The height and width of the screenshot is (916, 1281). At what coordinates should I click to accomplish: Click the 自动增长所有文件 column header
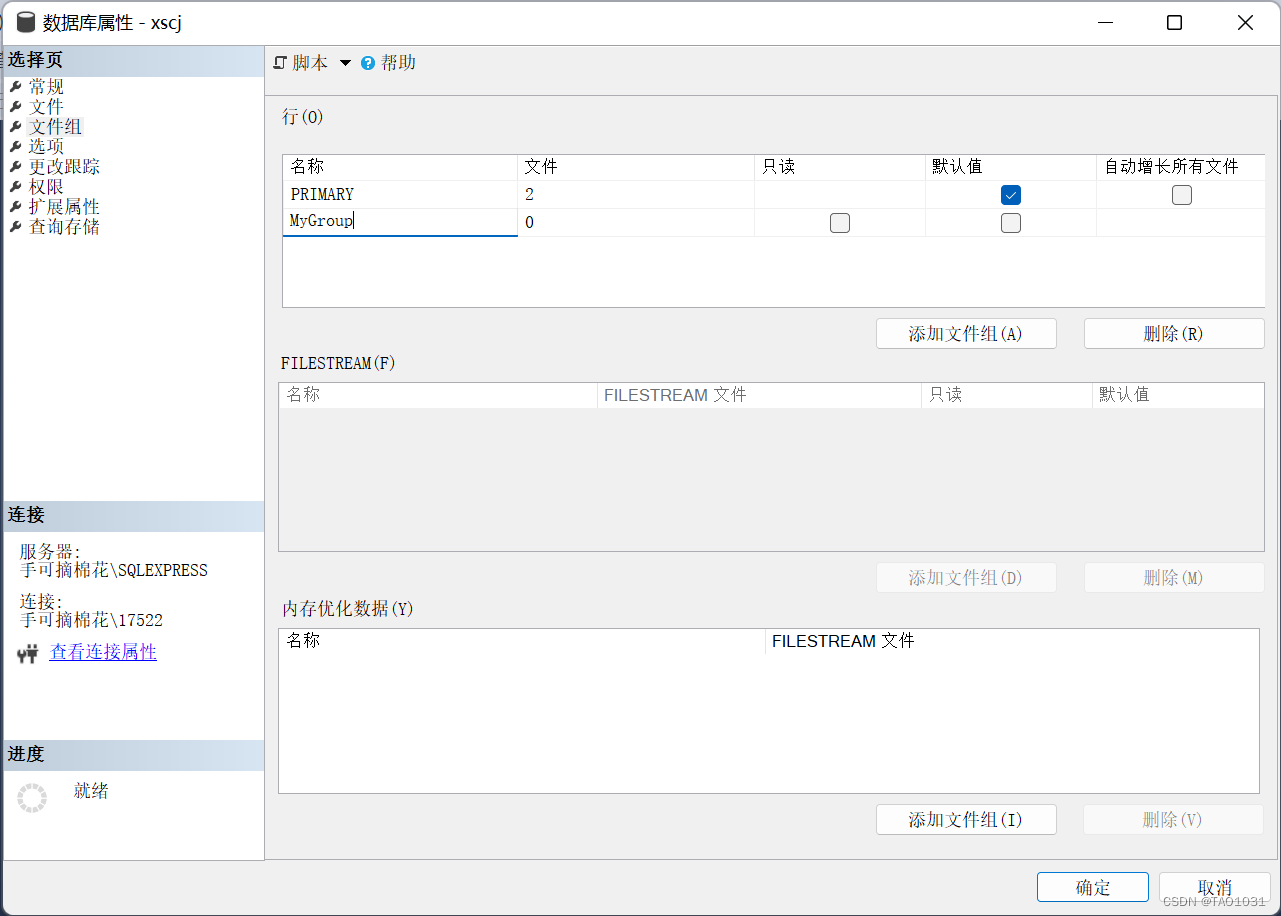click(x=1181, y=167)
